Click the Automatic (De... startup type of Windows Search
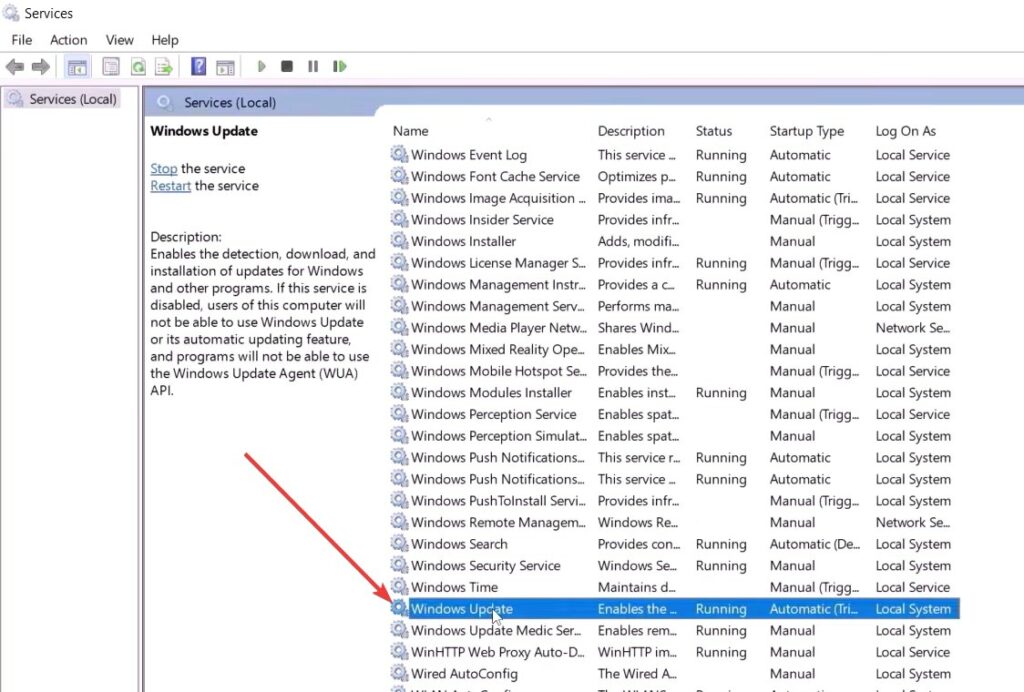Image resolution: width=1024 pixels, height=692 pixels. coord(815,544)
